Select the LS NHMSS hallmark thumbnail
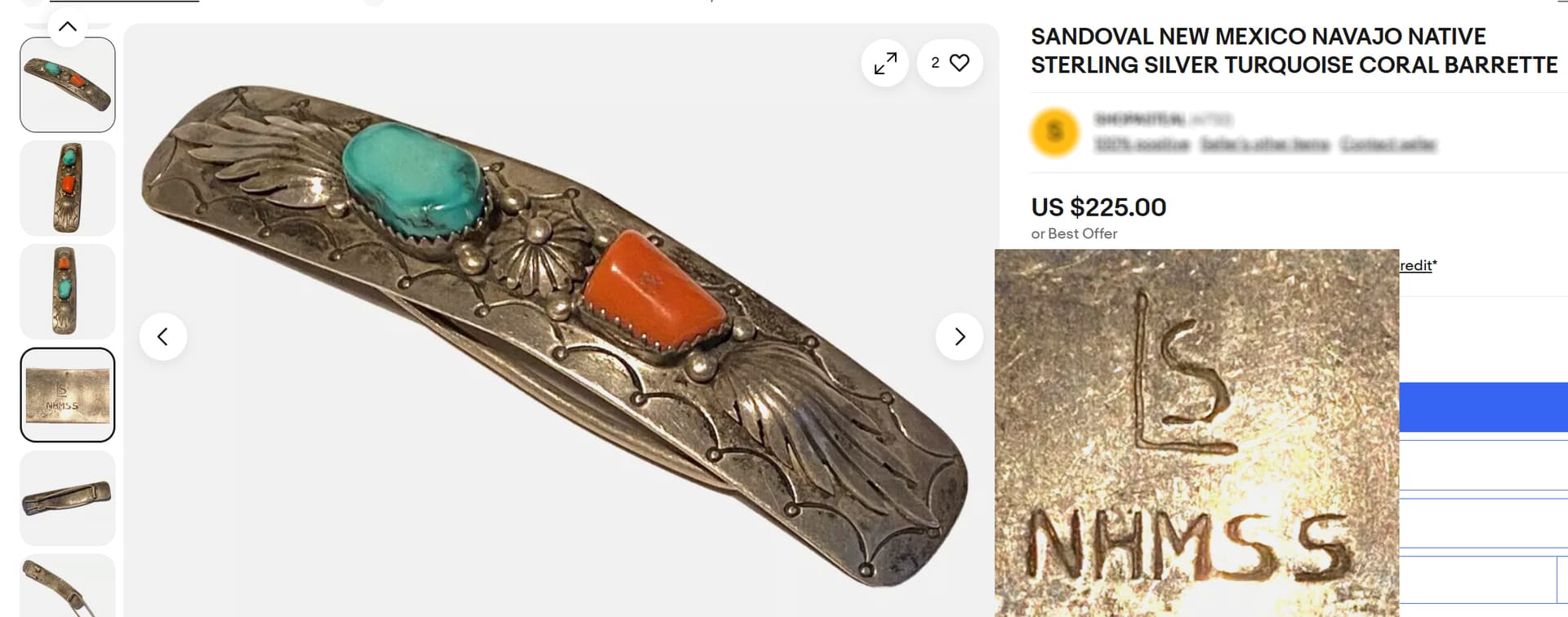Screen dimensions: 1568x617 pos(68,395)
